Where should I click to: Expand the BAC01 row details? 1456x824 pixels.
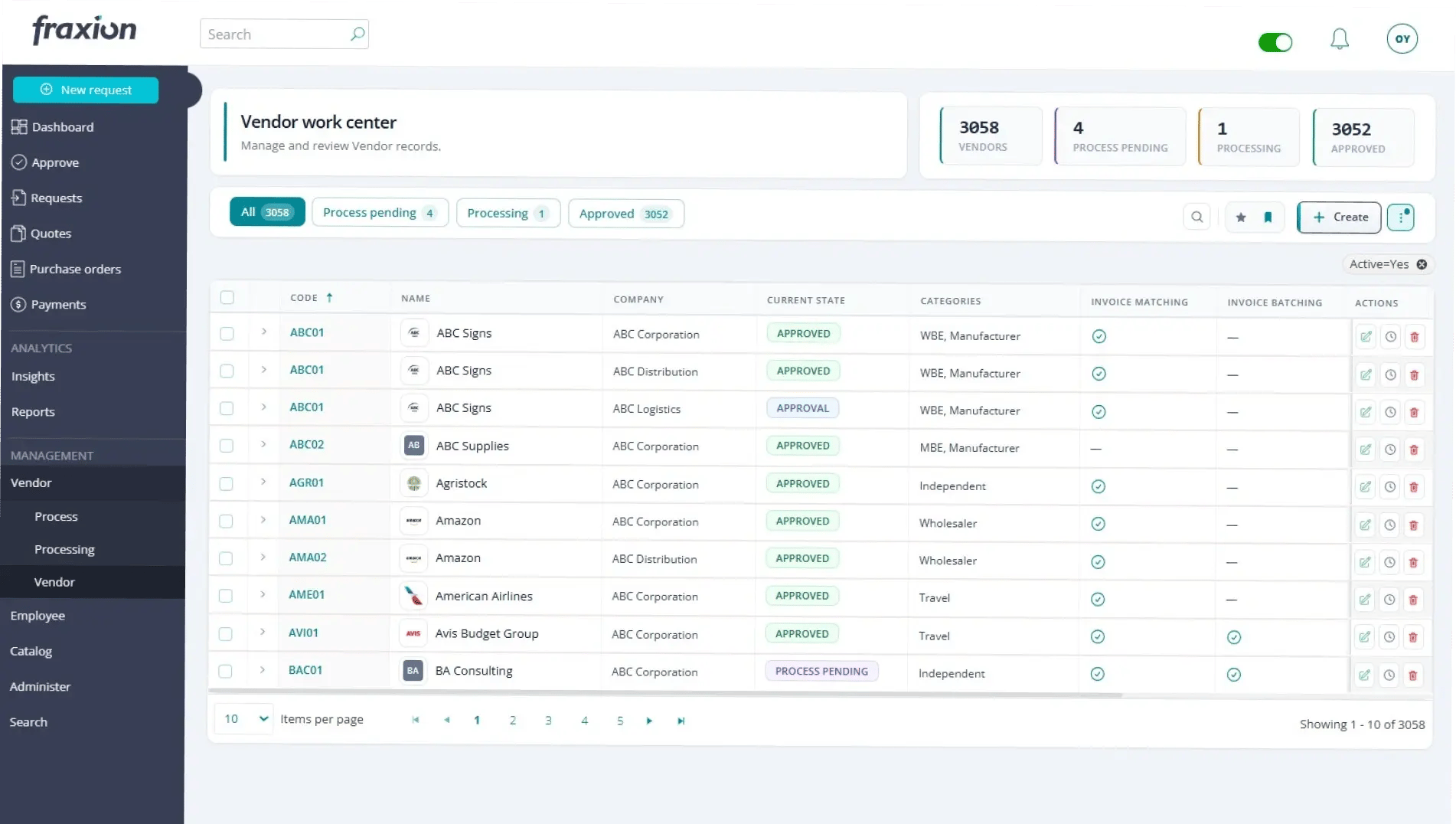[262, 669]
